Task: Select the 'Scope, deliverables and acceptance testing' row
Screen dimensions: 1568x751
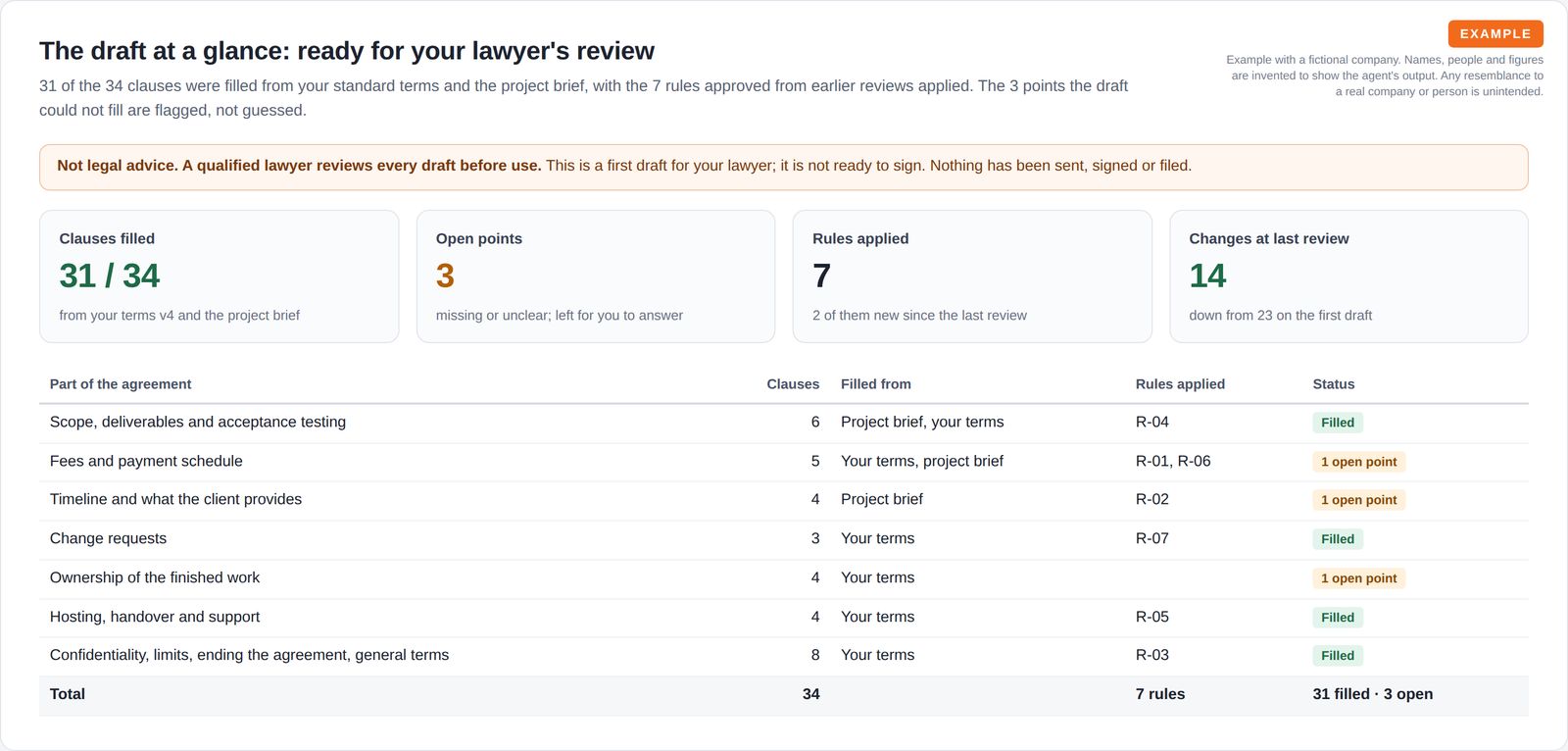Action: click(784, 423)
